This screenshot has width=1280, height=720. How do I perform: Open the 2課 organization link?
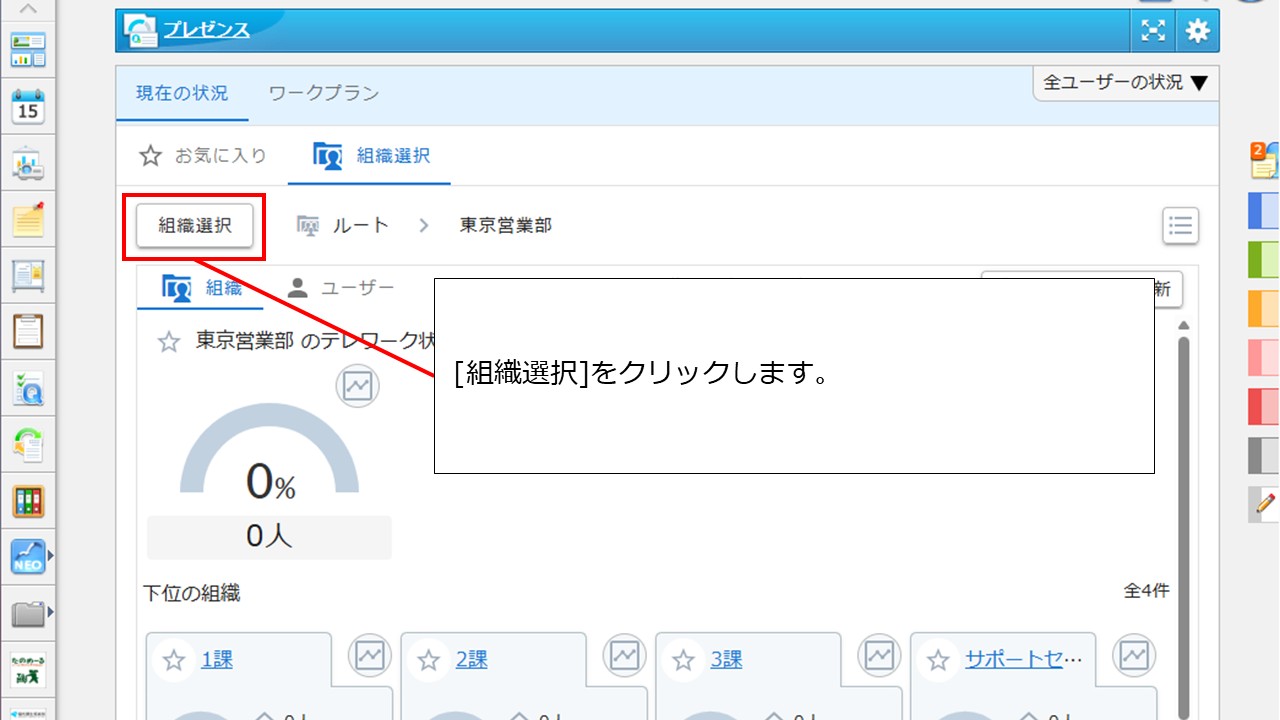(471, 660)
